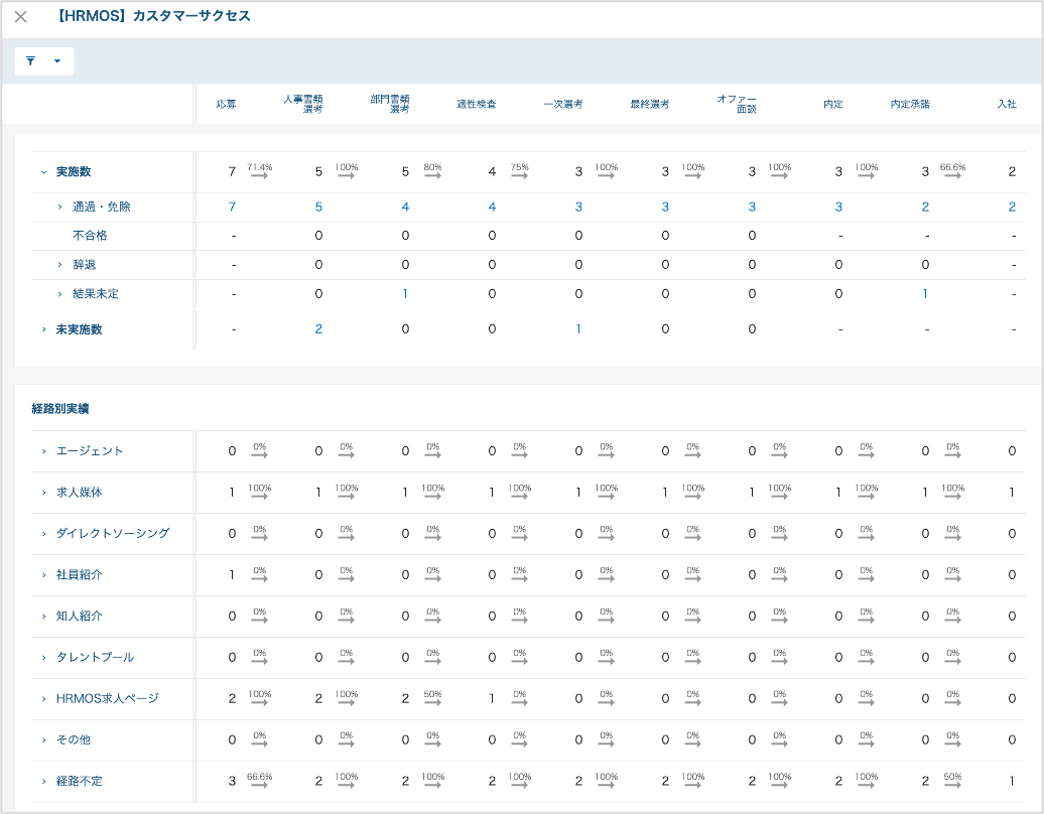Expand the その他 route row
Screen dimensions: 1044x814
click(44, 740)
